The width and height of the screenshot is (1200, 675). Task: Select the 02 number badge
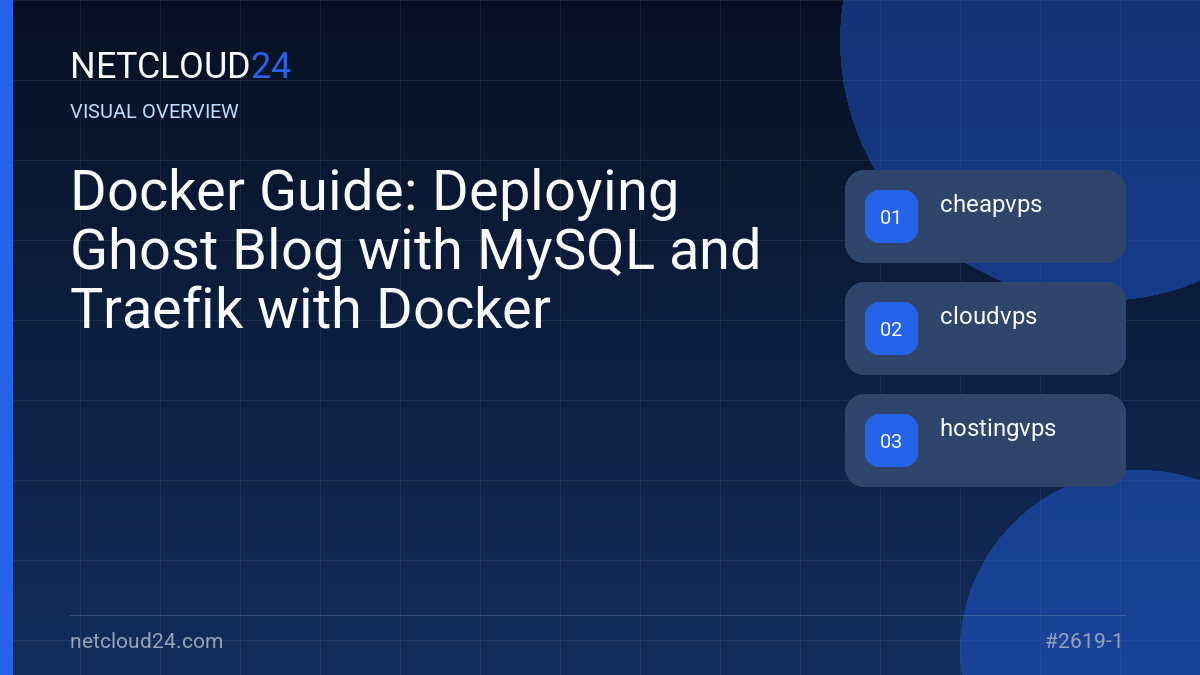[891, 329]
